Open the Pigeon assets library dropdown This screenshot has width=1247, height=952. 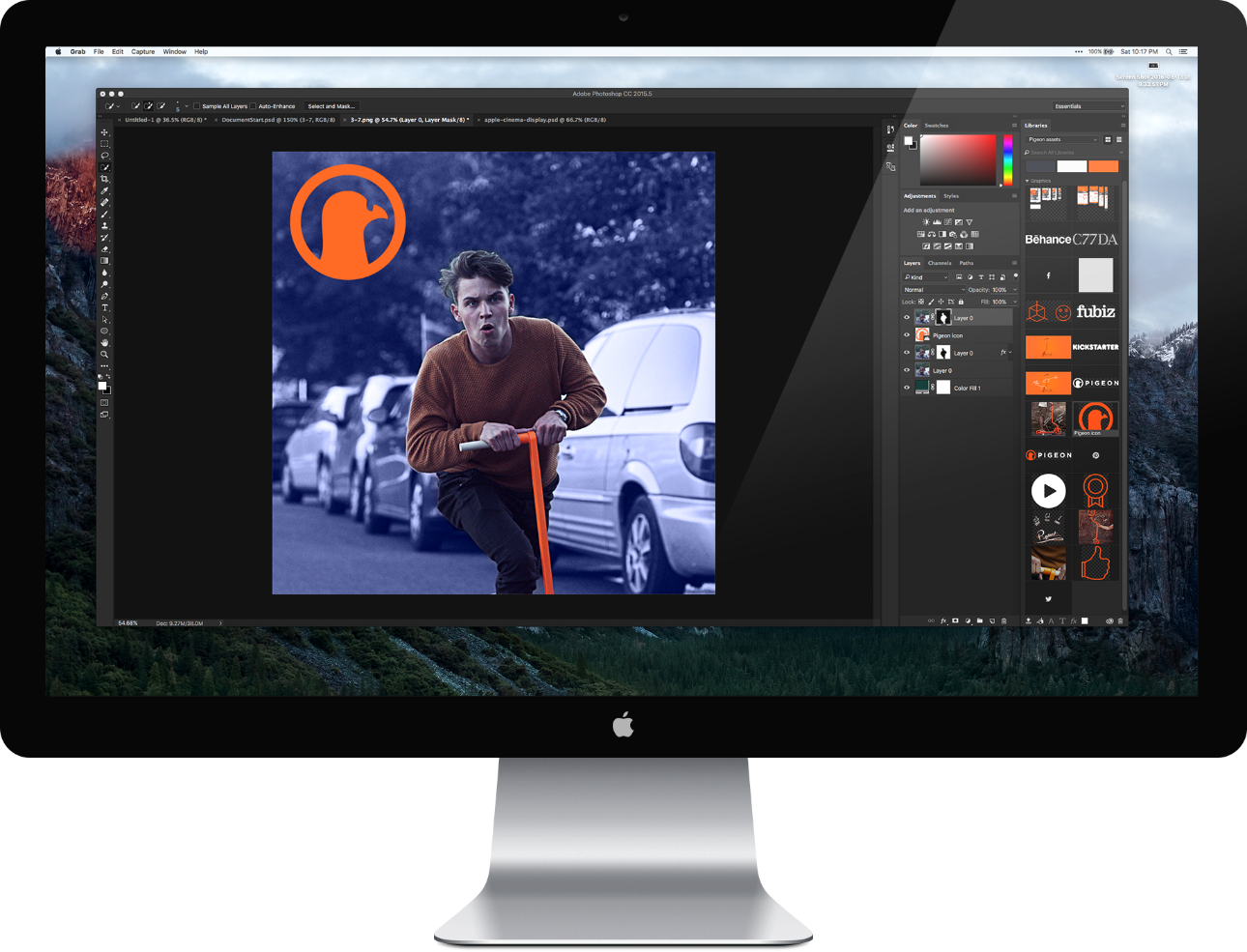tap(1062, 139)
